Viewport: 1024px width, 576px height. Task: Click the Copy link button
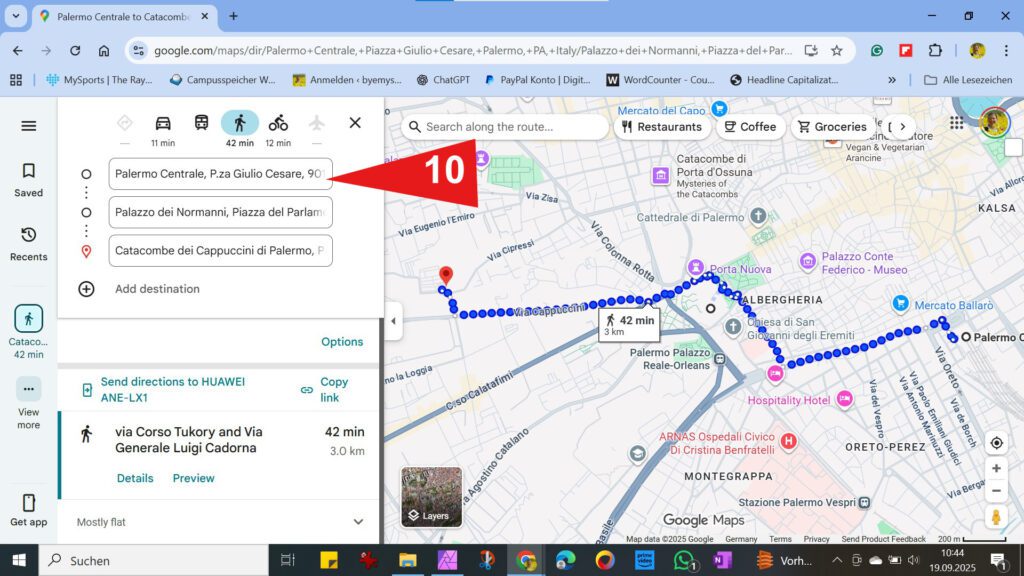coord(325,389)
